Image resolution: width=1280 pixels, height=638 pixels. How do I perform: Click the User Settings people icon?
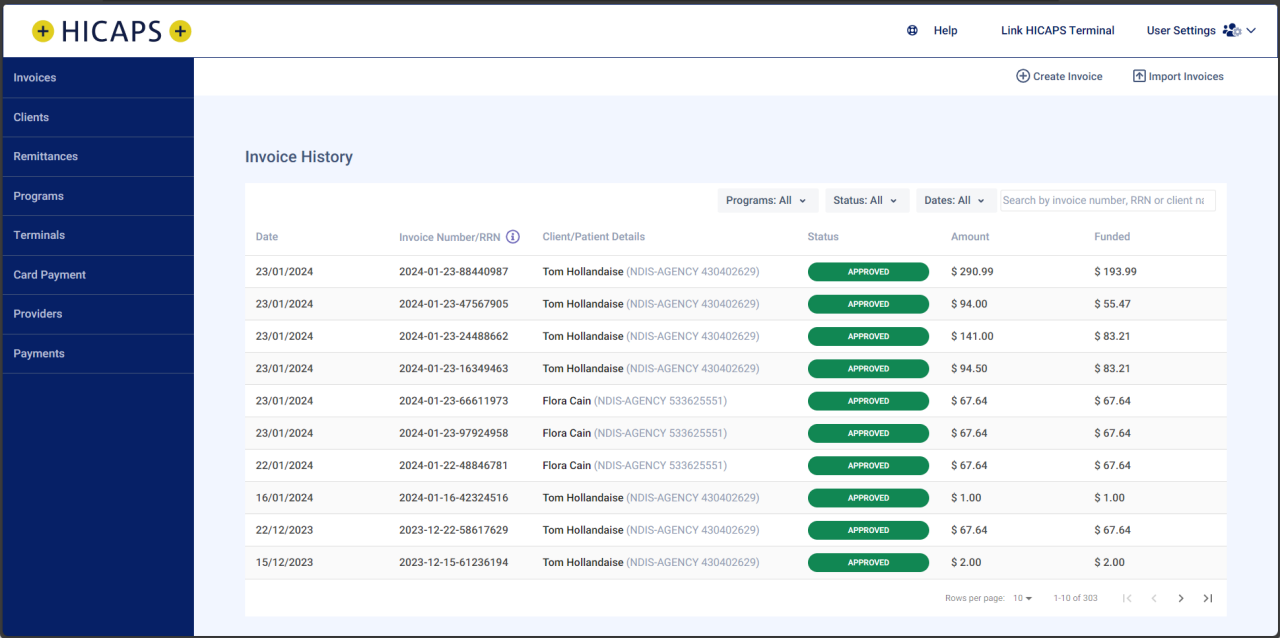(x=1233, y=30)
